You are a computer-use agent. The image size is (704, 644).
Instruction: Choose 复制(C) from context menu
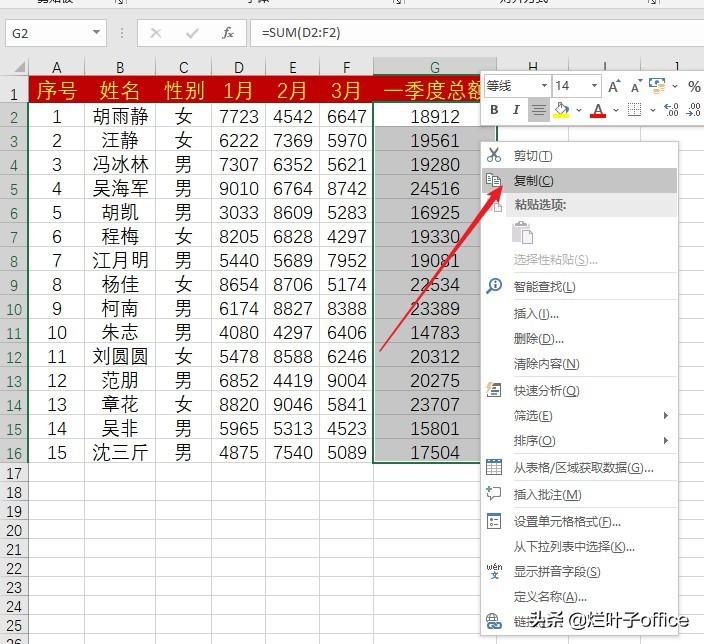579,181
